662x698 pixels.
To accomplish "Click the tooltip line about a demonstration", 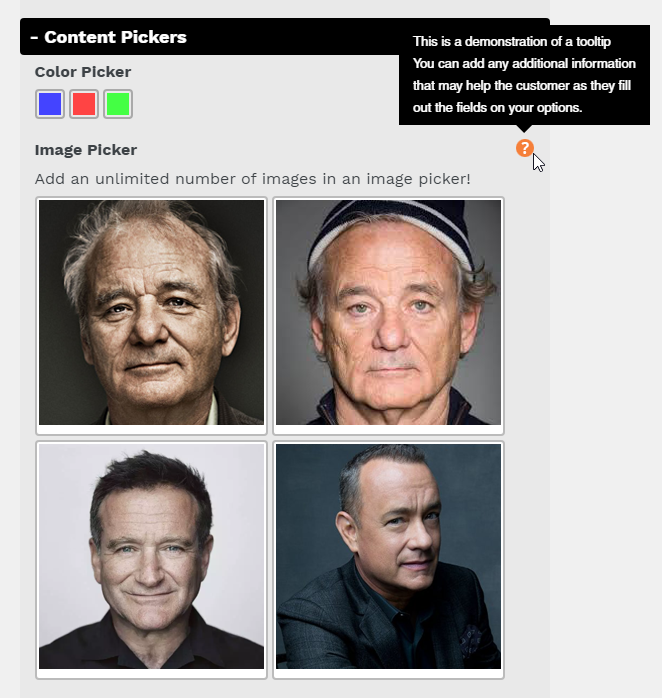I will [512, 41].
